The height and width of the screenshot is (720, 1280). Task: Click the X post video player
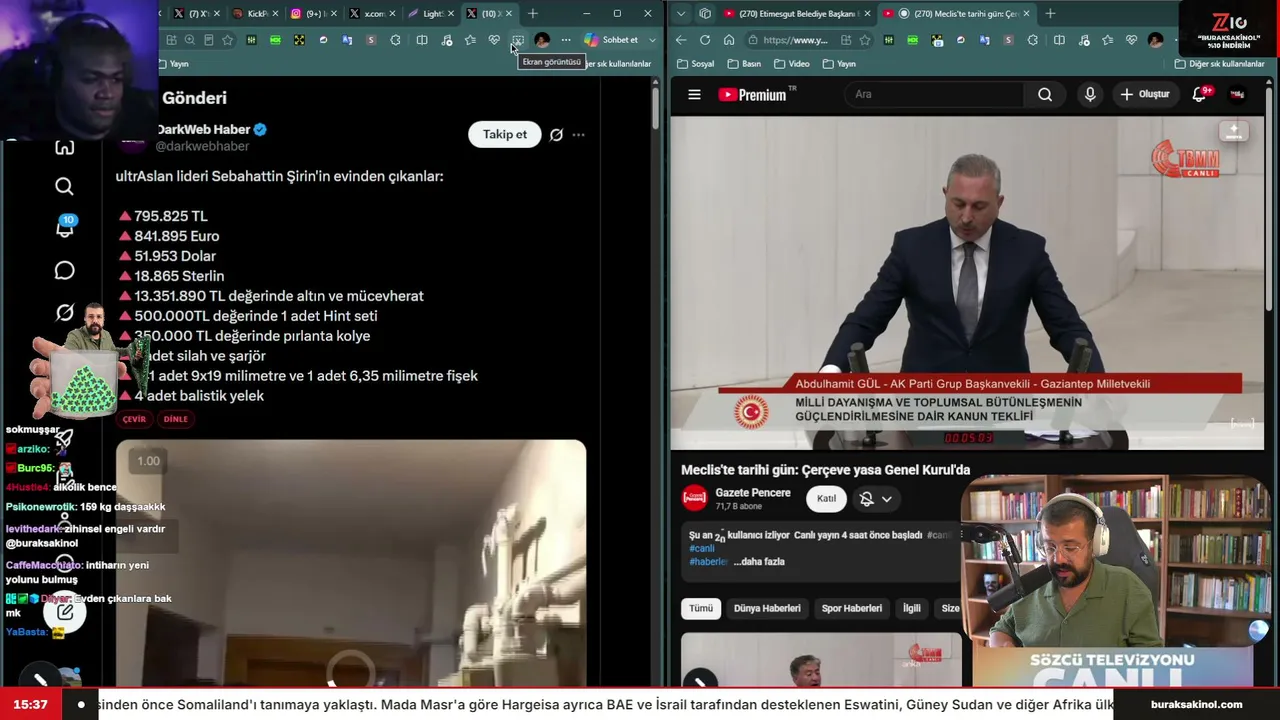(351, 563)
